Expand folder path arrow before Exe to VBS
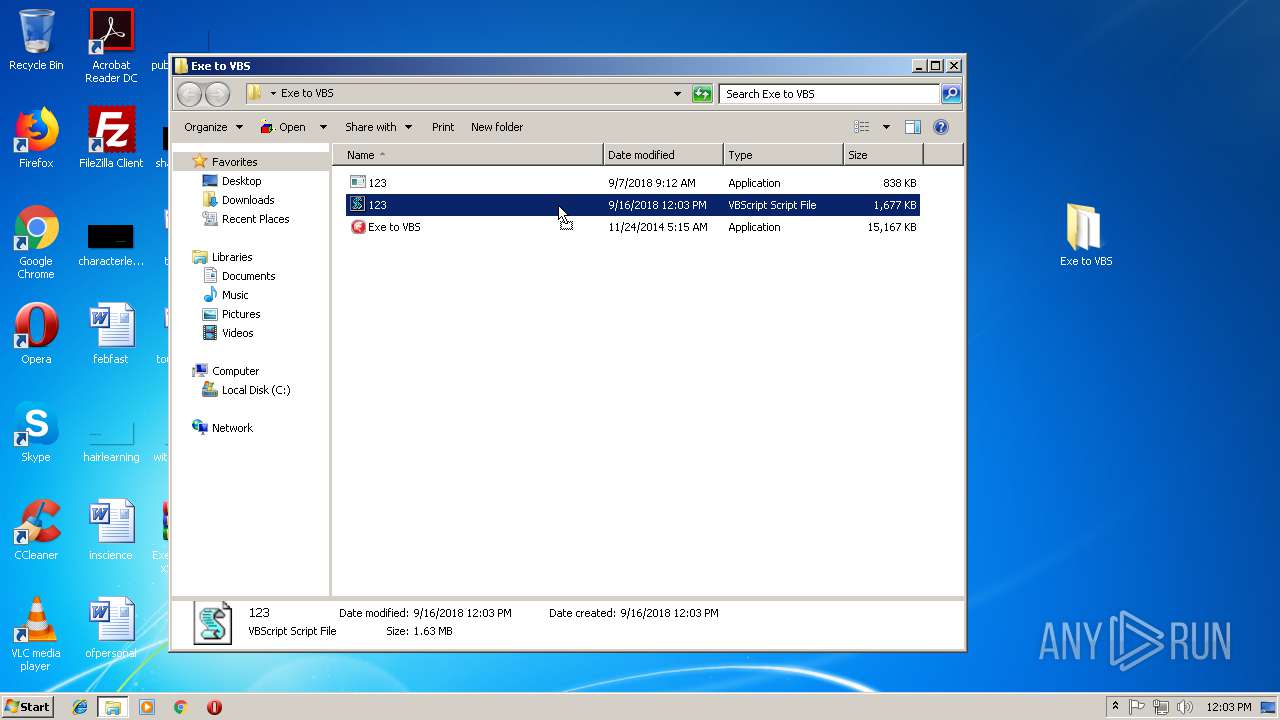Screen dimensions: 1280x720 tap(273, 94)
